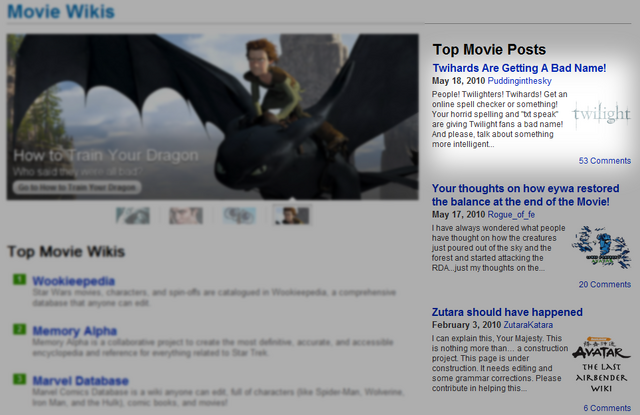Open the Memory Alpha wiki link
Image resolution: width=640 pixels, height=415 pixels.
click(75, 331)
